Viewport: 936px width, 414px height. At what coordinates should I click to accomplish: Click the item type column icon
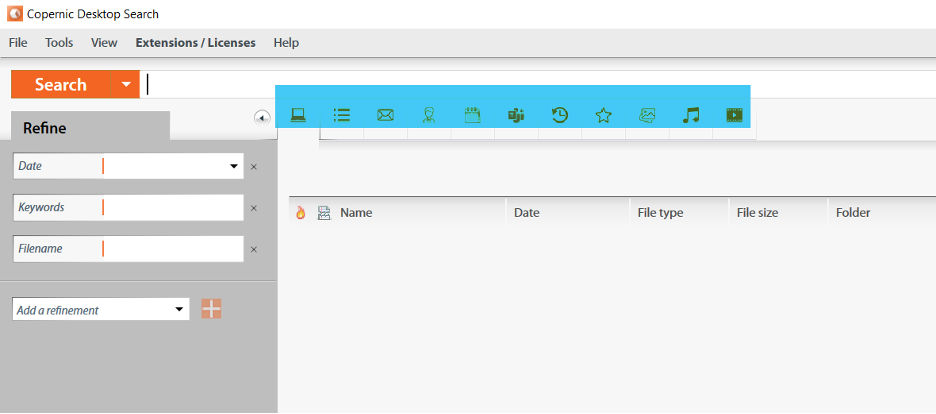tap(324, 212)
